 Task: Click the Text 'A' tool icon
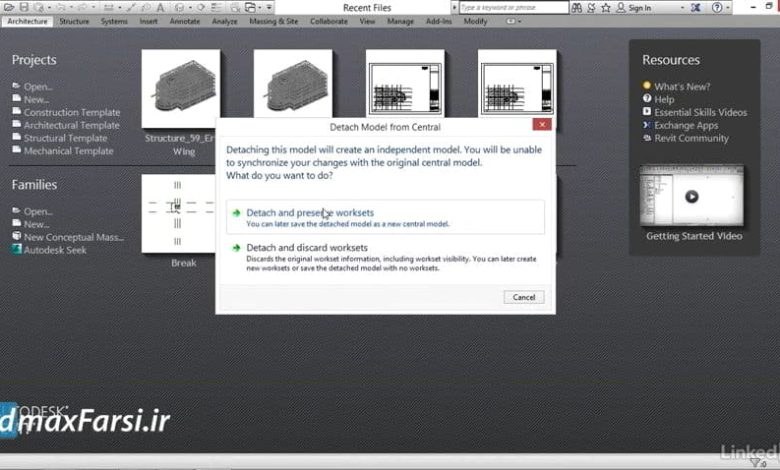click(160, 8)
